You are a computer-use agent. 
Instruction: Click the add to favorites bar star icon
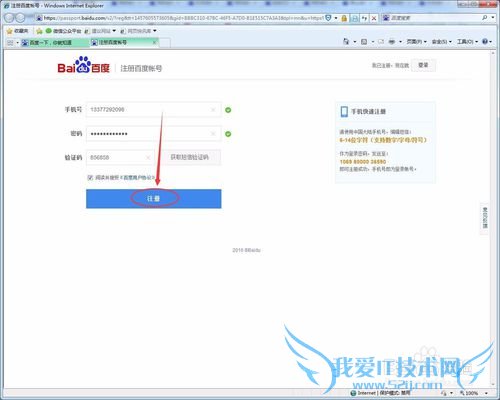(39, 31)
